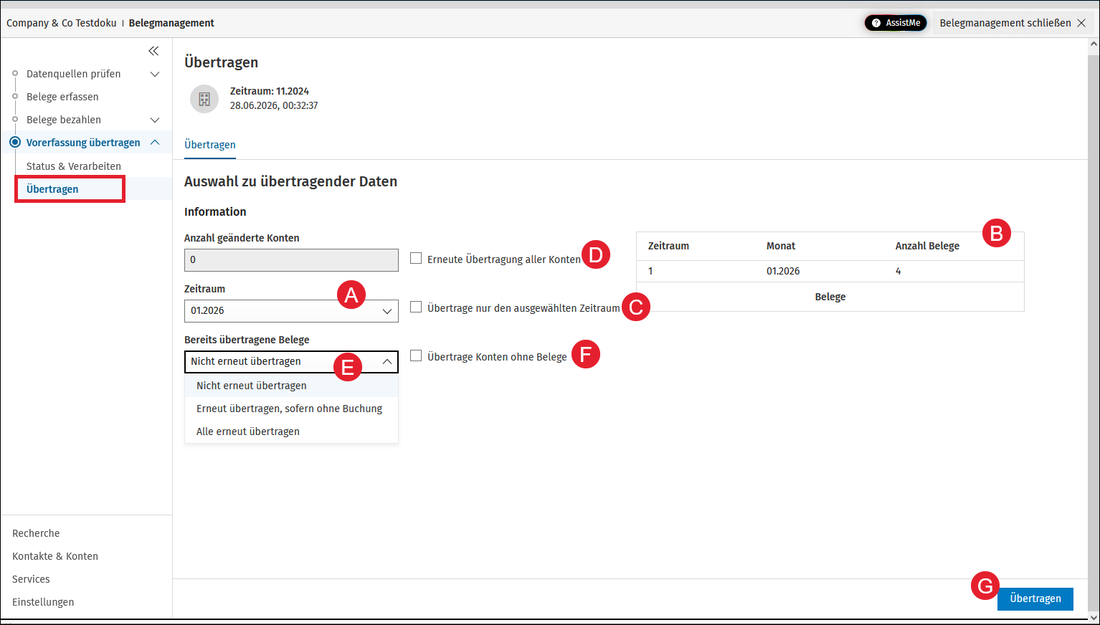Click the Monat column header

point(781,246)
